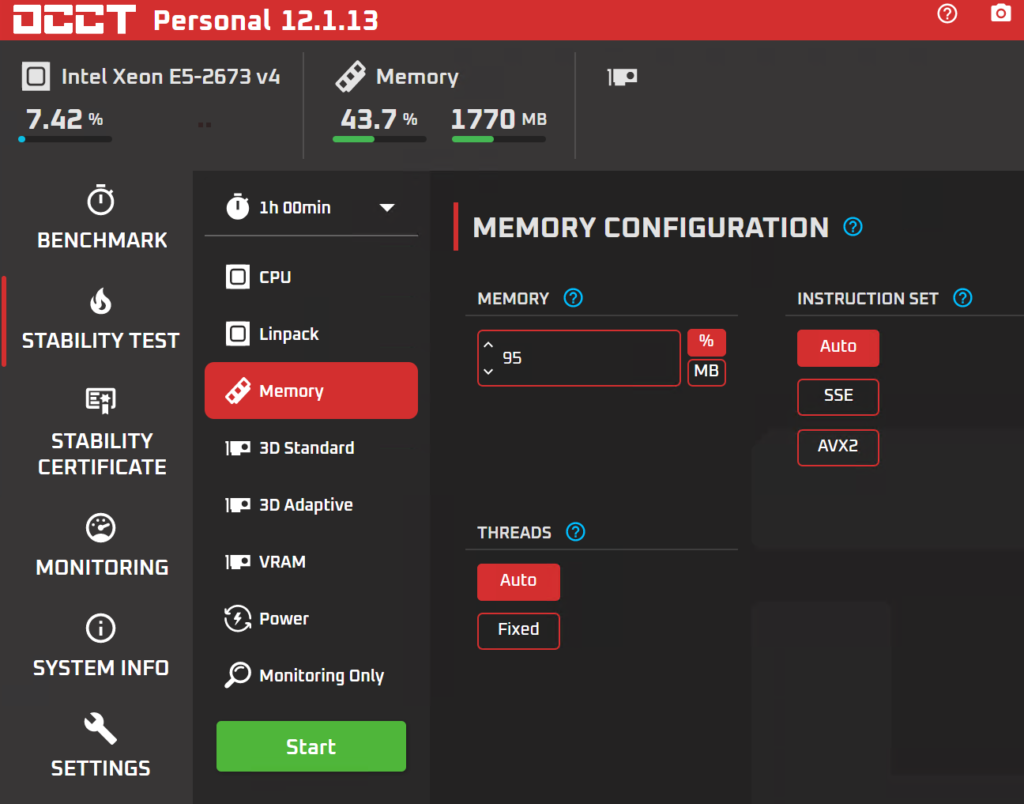Open the BENCHMARK section

(101, 219)
